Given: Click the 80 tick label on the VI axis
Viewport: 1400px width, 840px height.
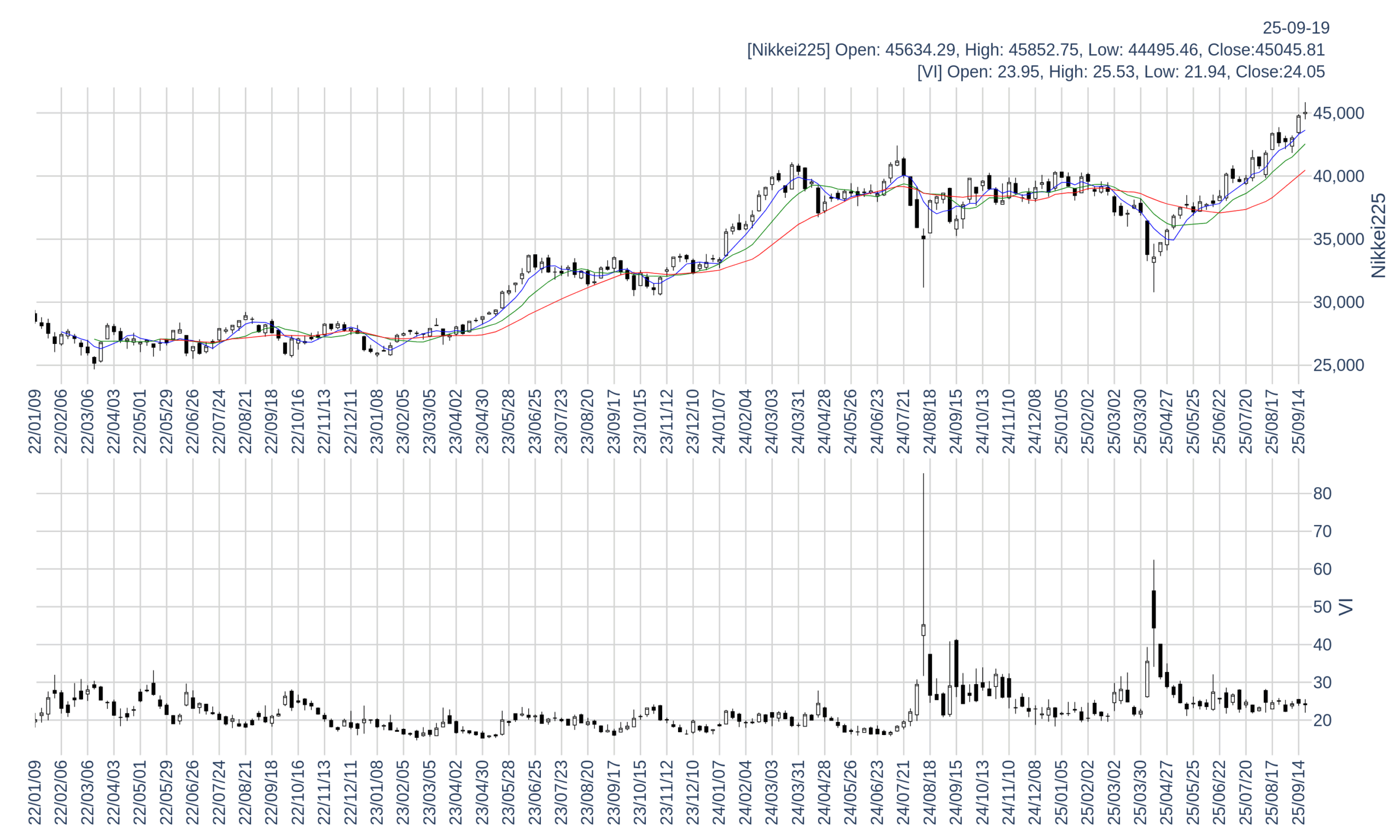Looking at the screenshot, I should (1322, 494).
